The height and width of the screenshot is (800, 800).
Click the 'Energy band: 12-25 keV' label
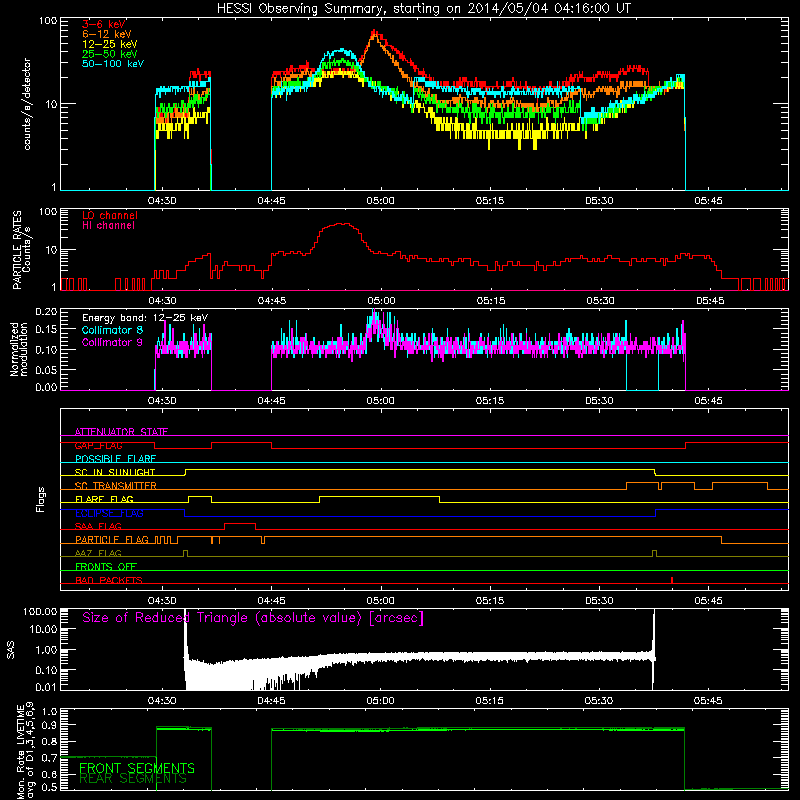pos(145,318)
